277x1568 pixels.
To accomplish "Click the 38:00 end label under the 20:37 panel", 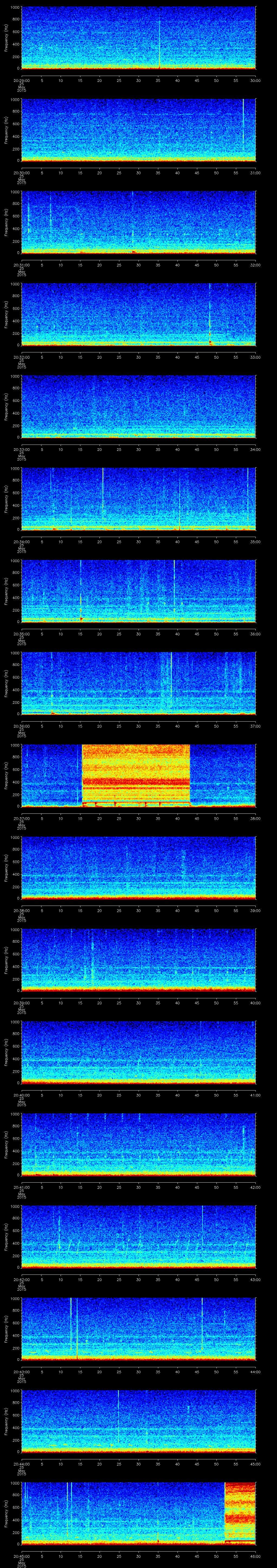I will [x=255, y=818].
